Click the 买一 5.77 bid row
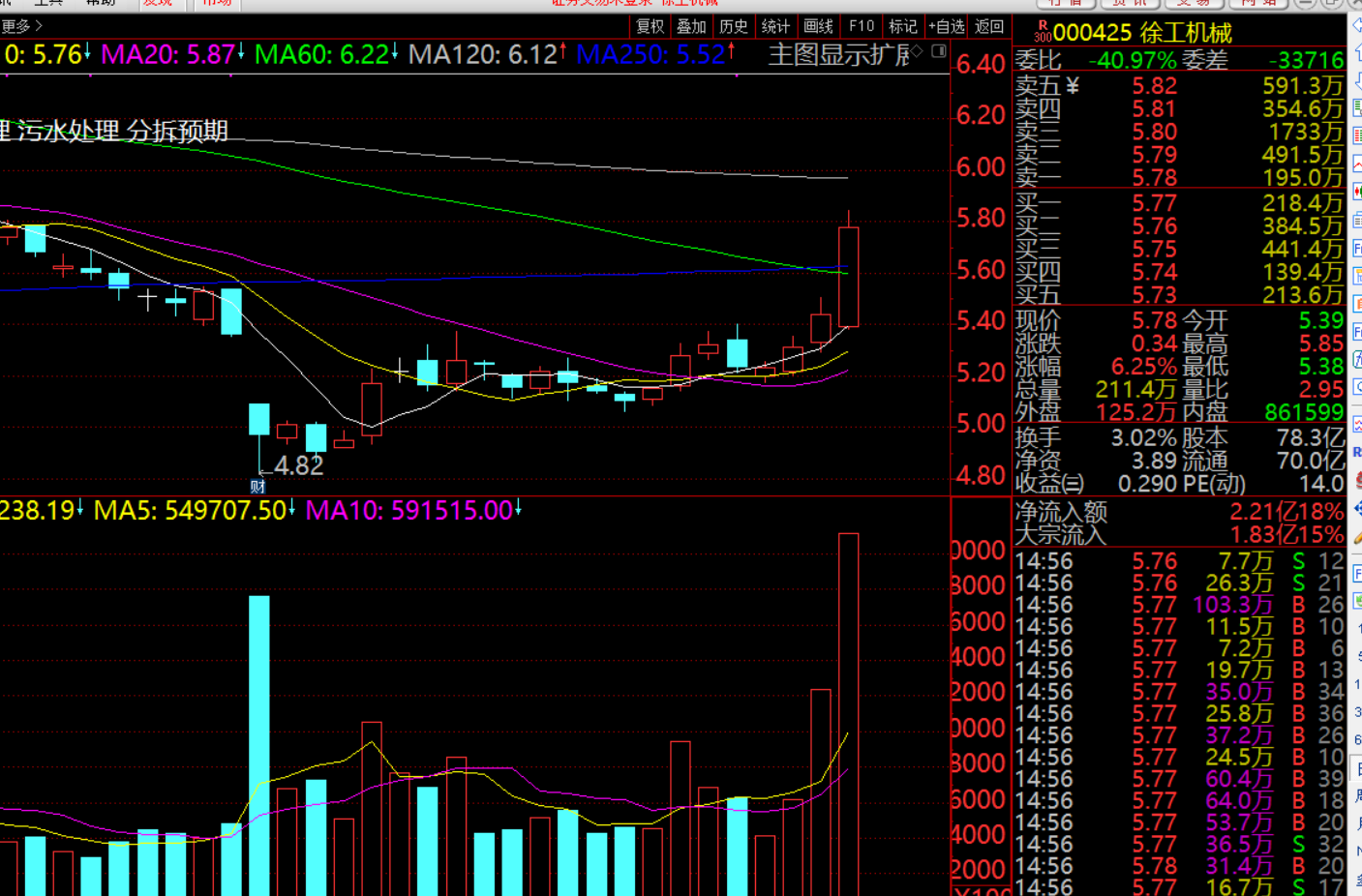Image resolution: width=1362 pixels, height=896 pixels. 1179,203
